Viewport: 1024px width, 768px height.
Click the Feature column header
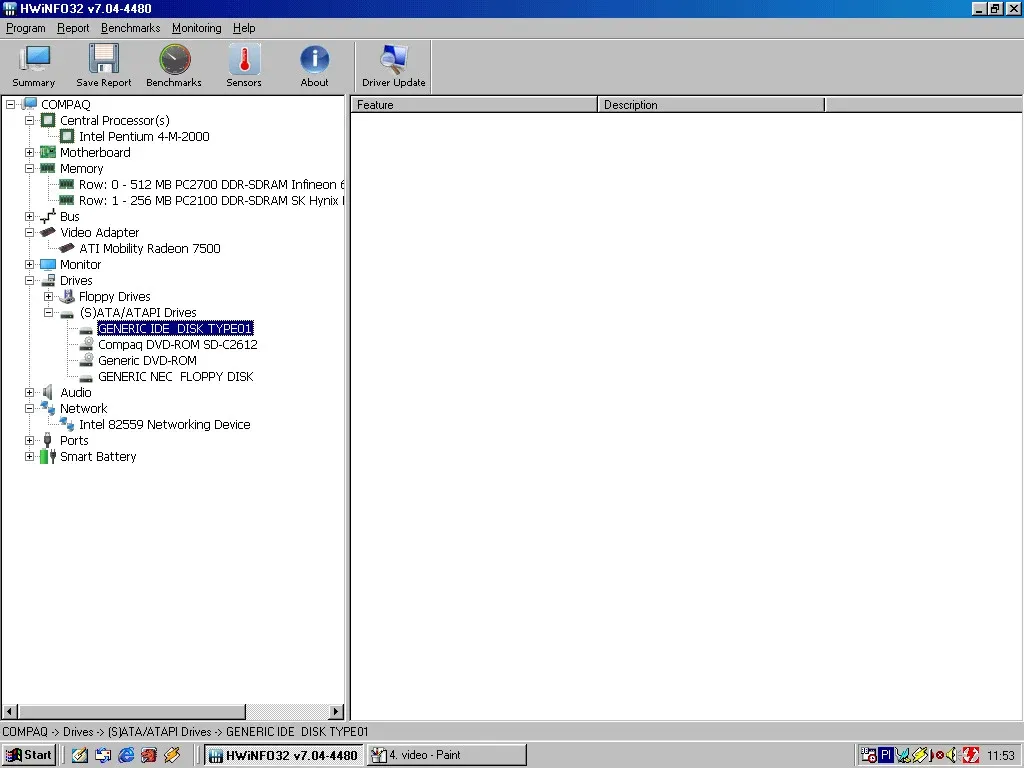coord(474,105)
